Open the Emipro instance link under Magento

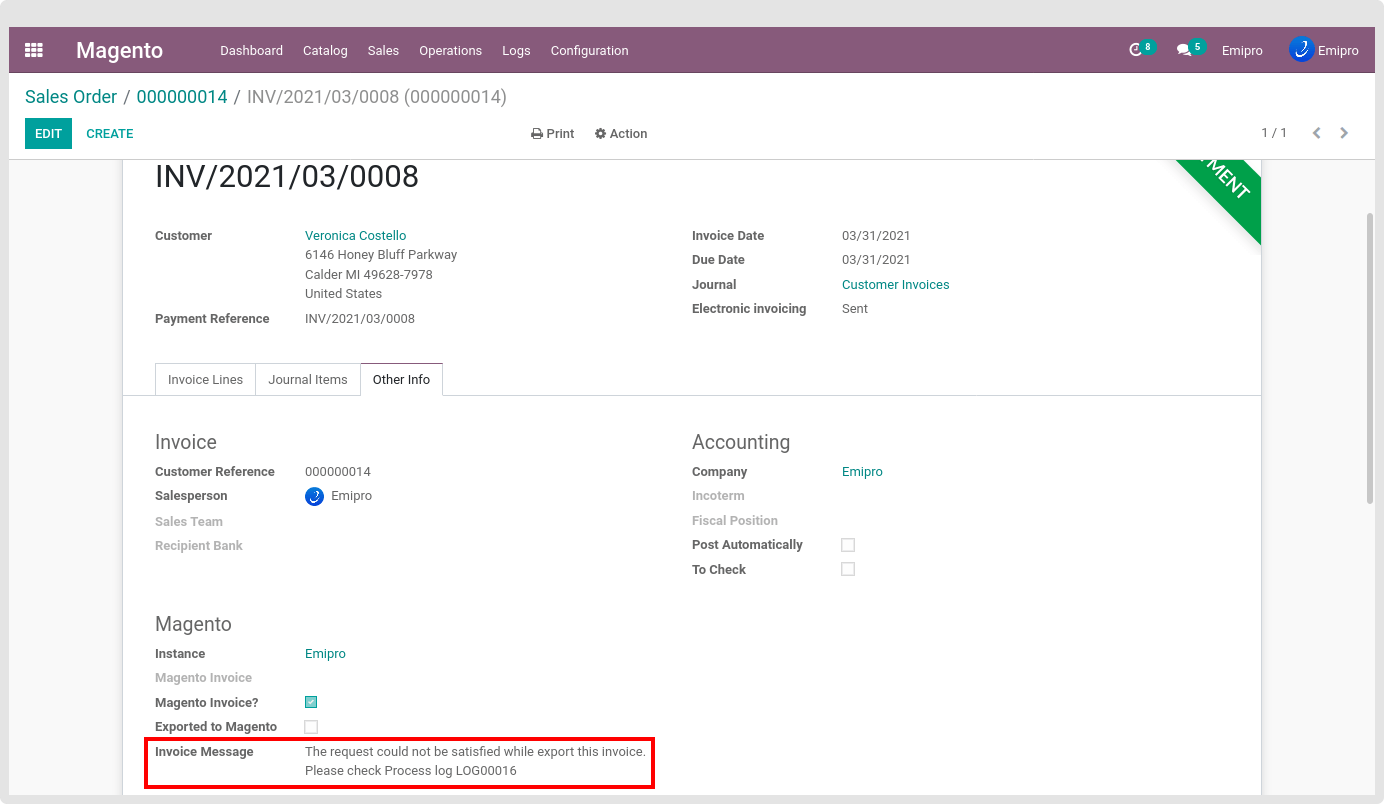click(325, 654)
